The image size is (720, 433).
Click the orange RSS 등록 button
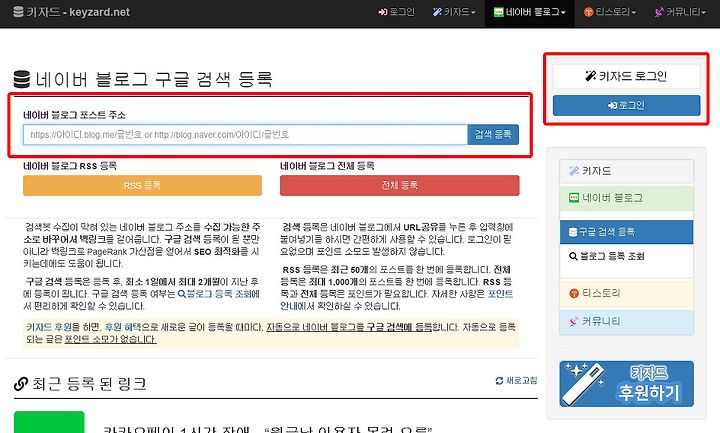click(142, 186)
